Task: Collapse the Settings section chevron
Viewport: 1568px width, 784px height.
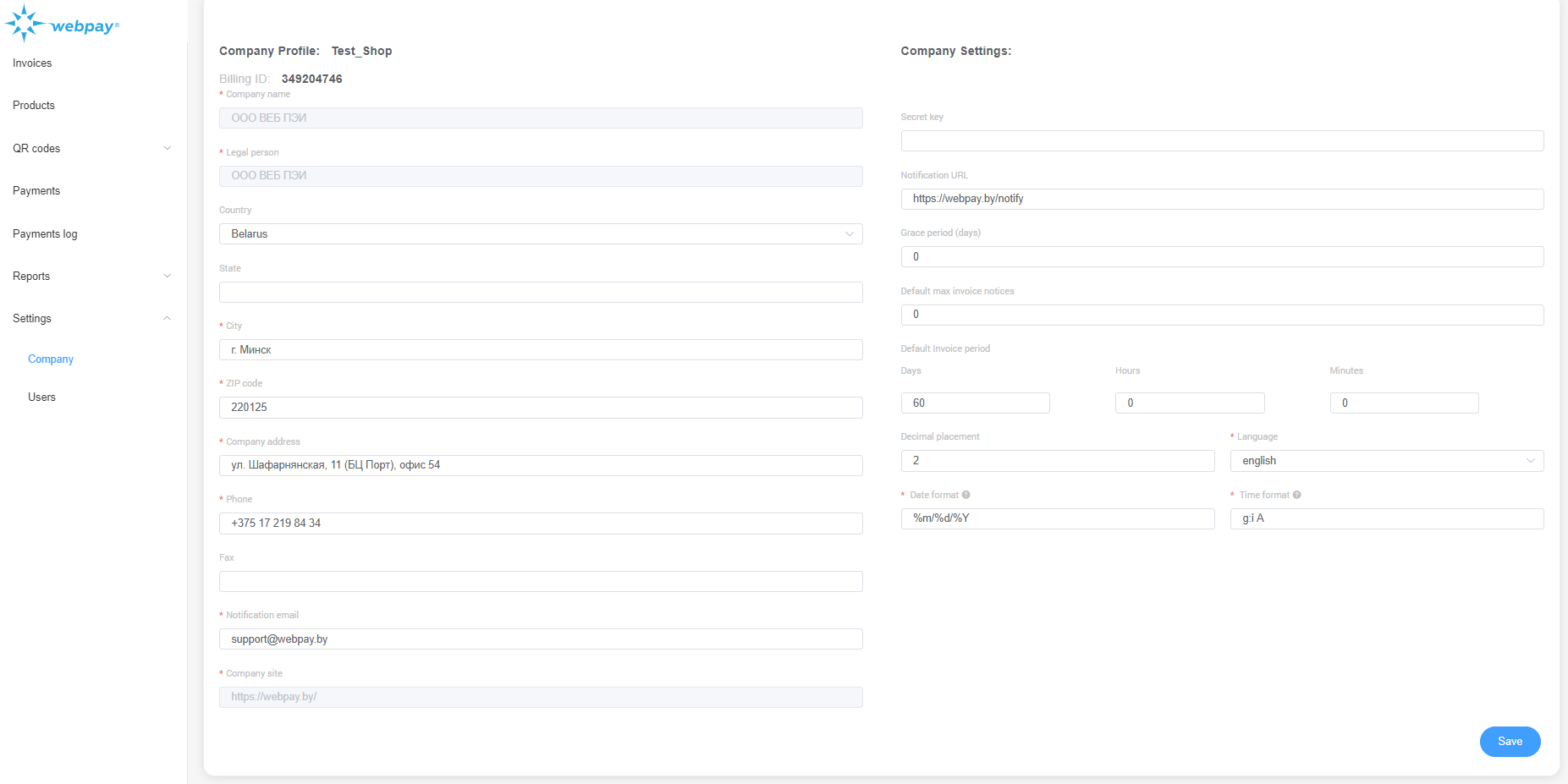Action: click(167, 318)
